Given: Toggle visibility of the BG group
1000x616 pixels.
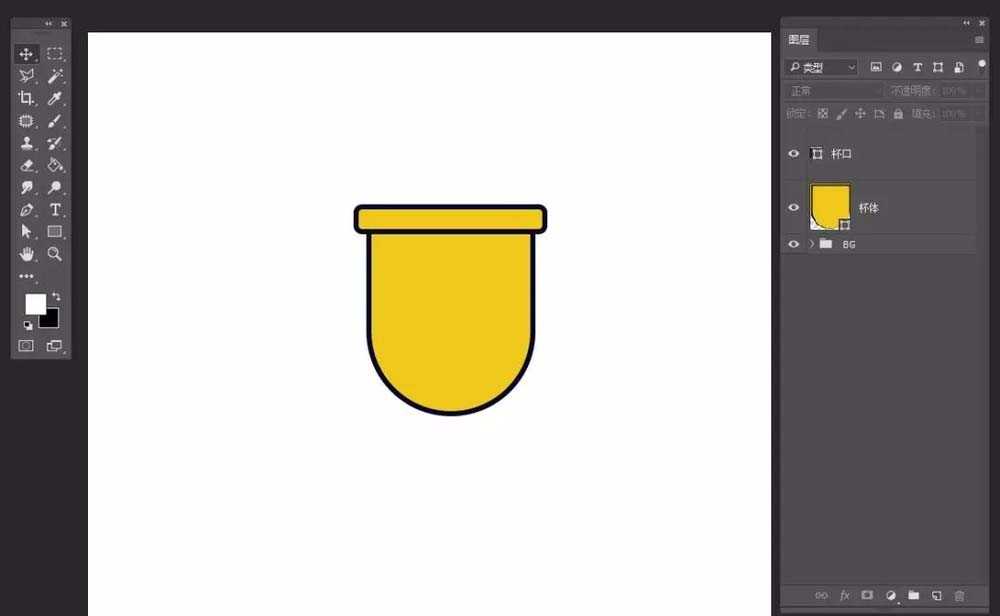Looking at the screenshot, I should 793,244.
